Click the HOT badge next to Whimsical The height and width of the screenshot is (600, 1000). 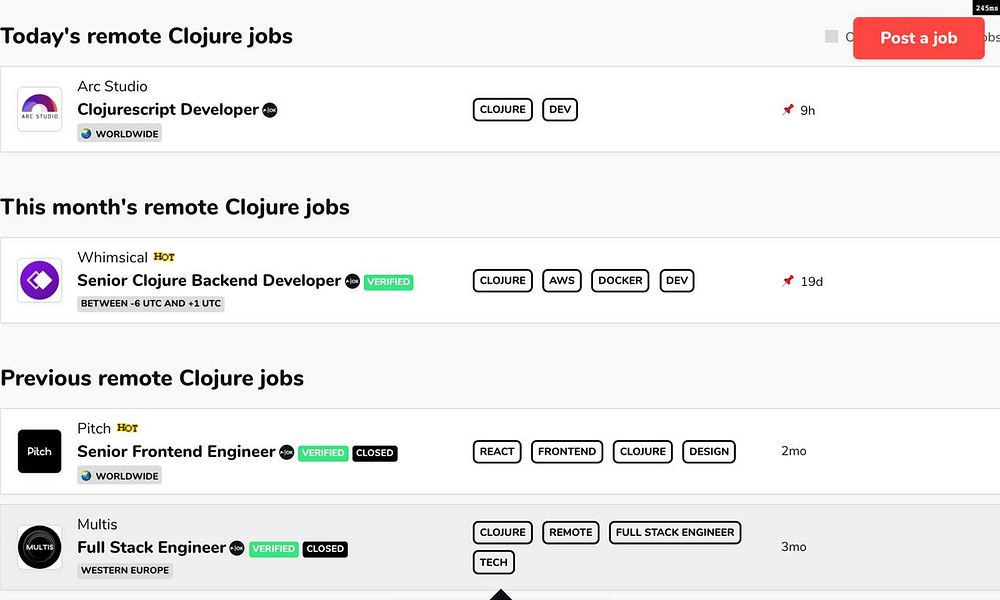pyautogui.click(x=164, y=257)
